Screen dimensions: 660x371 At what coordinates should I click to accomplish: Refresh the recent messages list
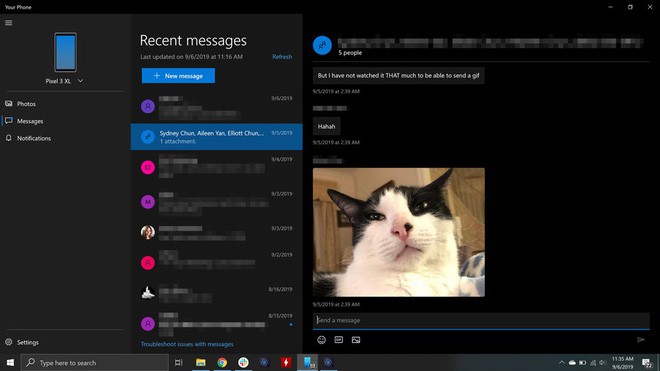(282, 56)
